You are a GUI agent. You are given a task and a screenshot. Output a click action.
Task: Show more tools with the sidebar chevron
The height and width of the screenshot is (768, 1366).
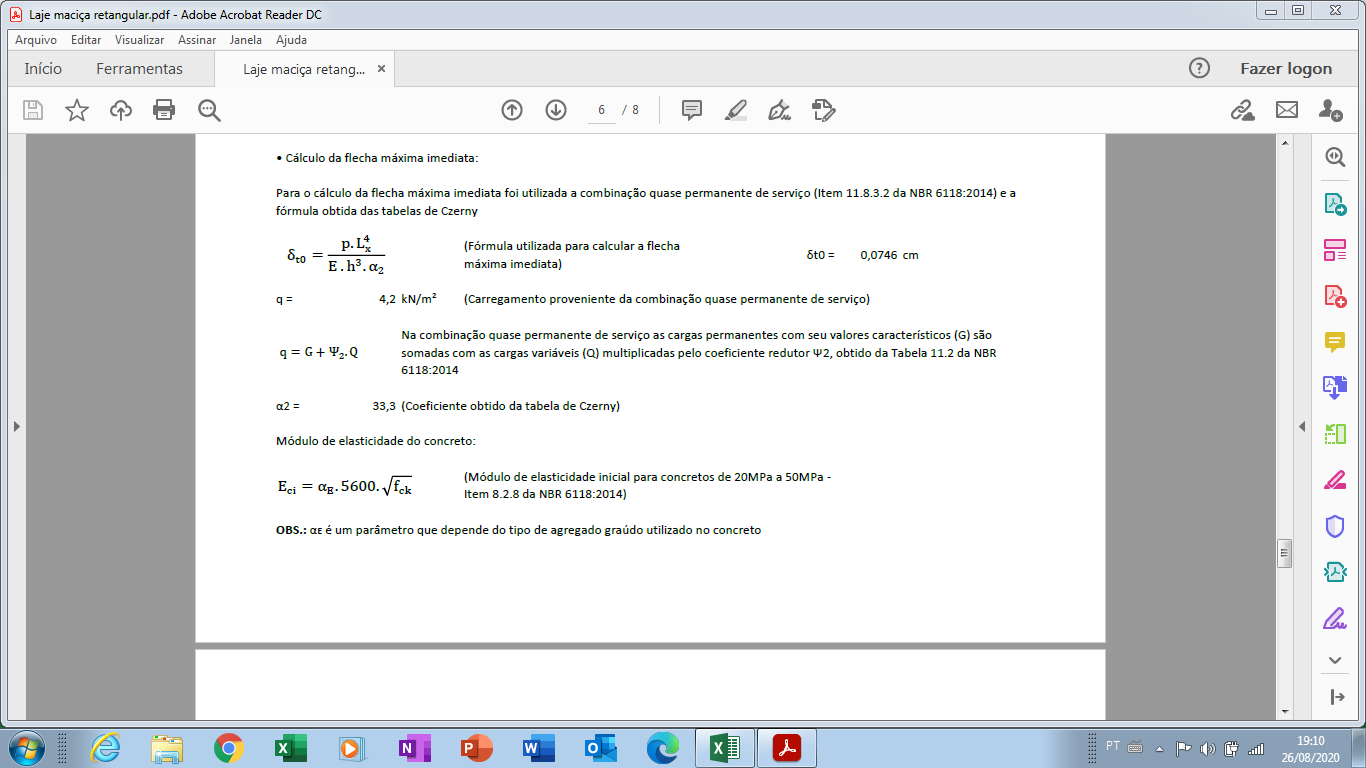[1335, 660]
